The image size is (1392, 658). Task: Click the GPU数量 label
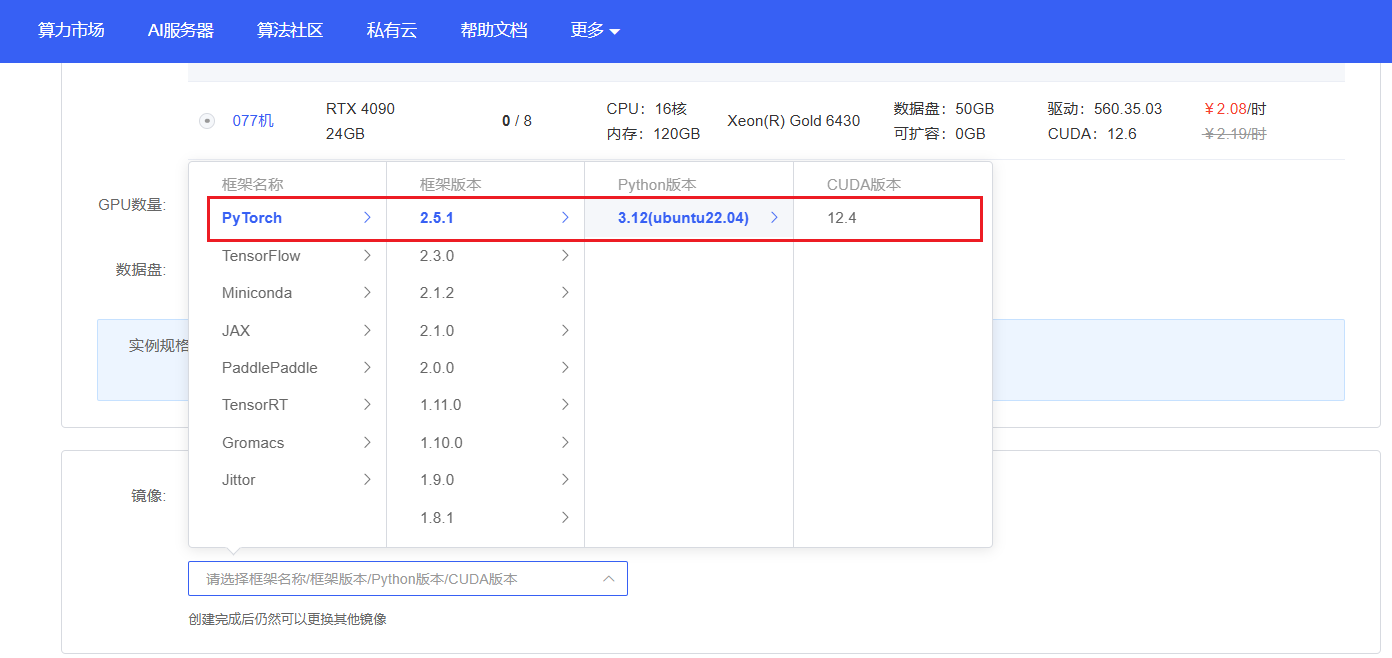pyautogui.click(x=132, y=205)
